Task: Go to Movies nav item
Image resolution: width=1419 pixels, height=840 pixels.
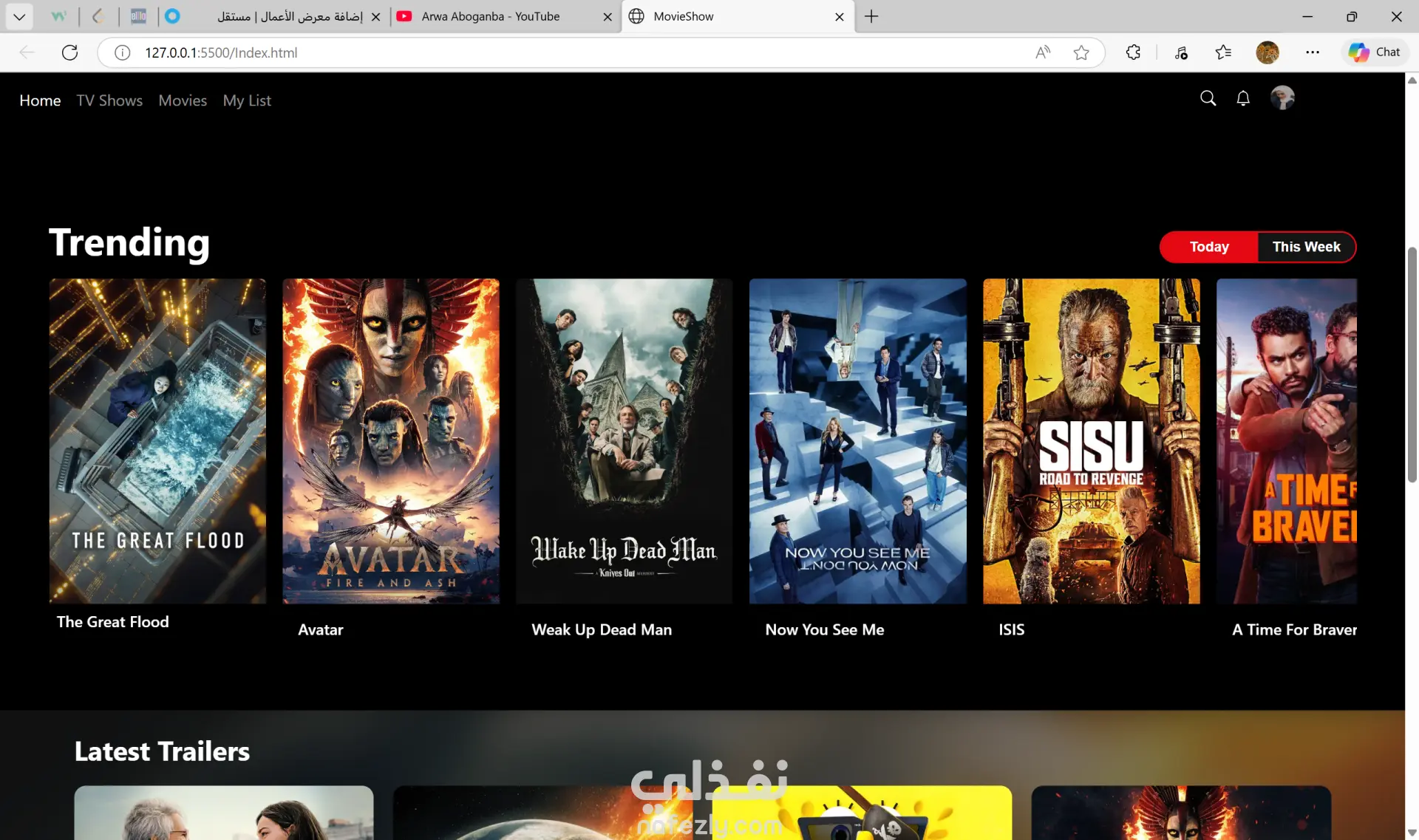Action: pos(183,100)
